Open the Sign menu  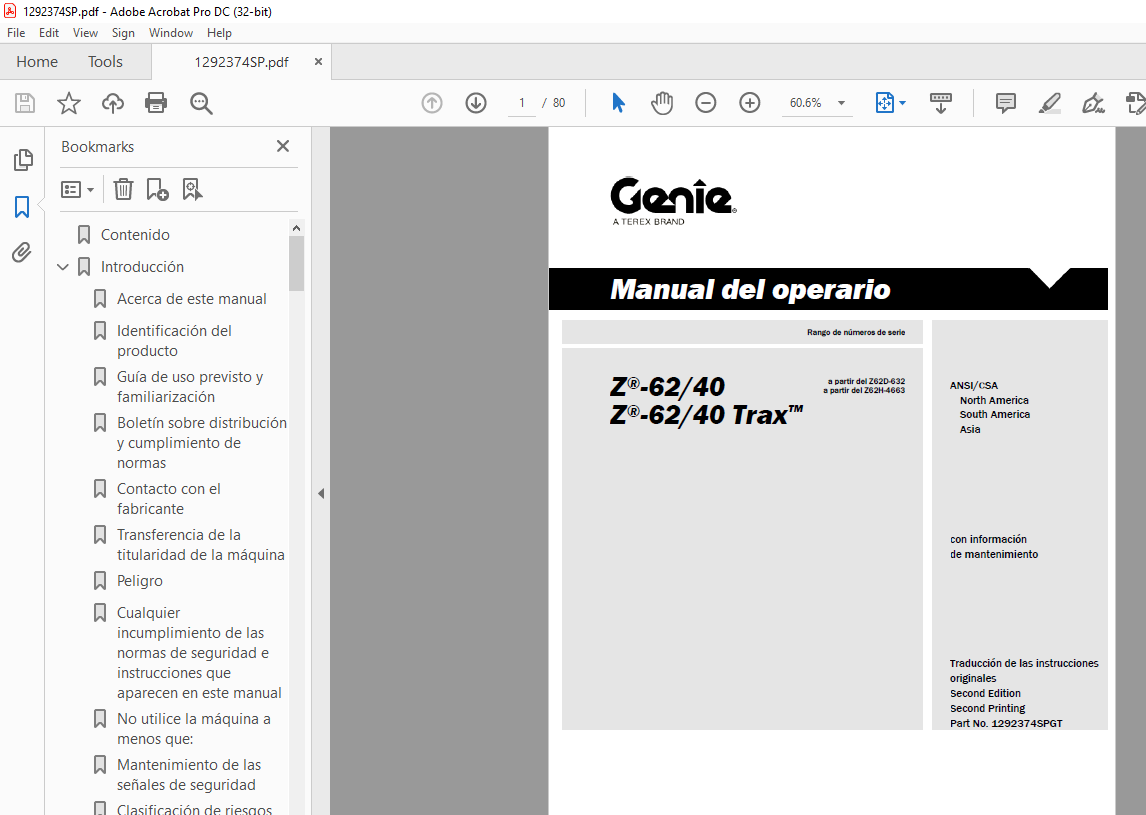pos(123,33)
